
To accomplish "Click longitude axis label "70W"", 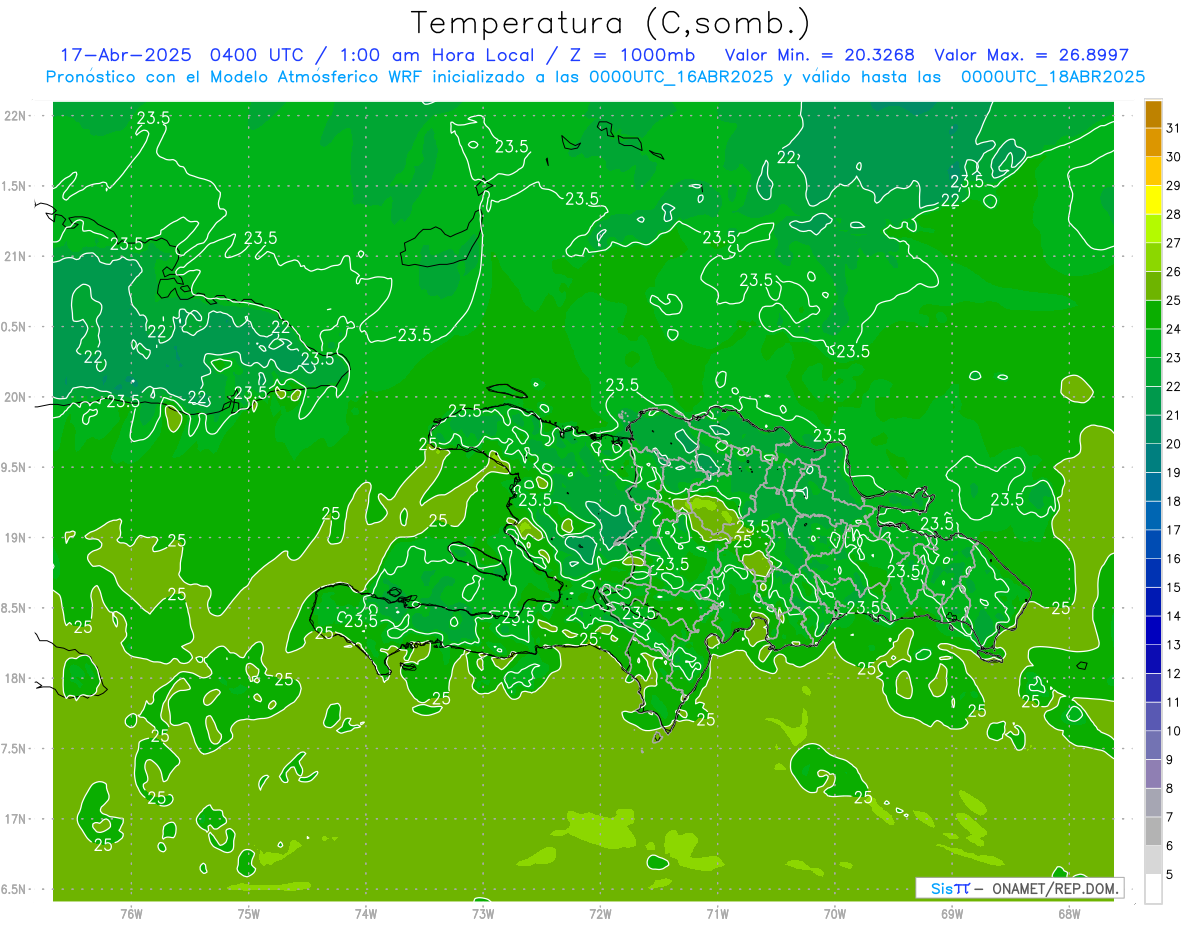I will click(x=835, y=914).
